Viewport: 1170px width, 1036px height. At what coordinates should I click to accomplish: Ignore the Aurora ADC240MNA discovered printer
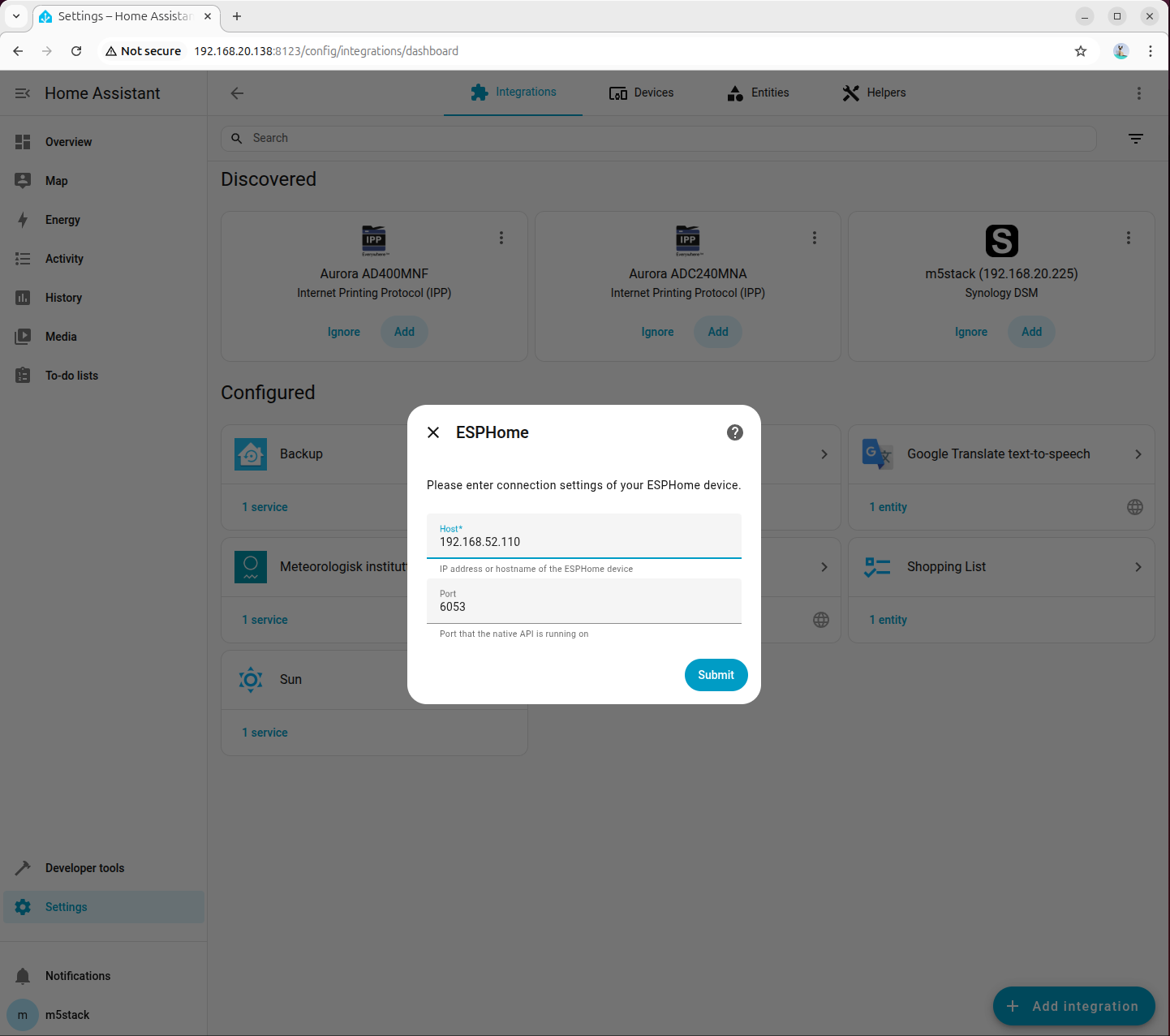(x=657, y=332)
